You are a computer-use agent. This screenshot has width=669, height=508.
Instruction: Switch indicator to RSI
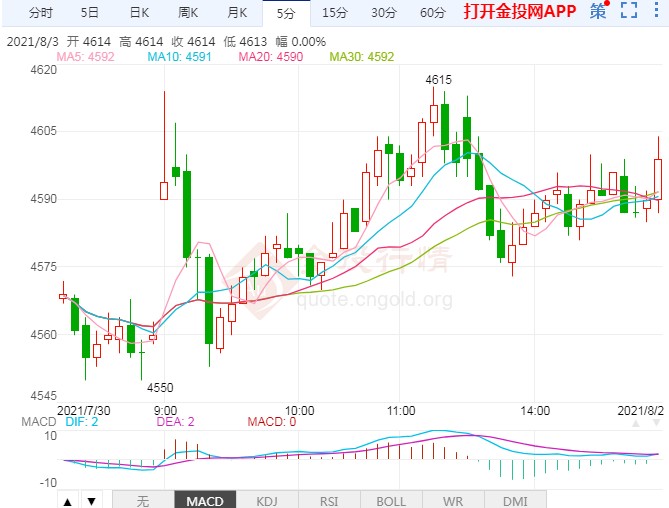329,500
